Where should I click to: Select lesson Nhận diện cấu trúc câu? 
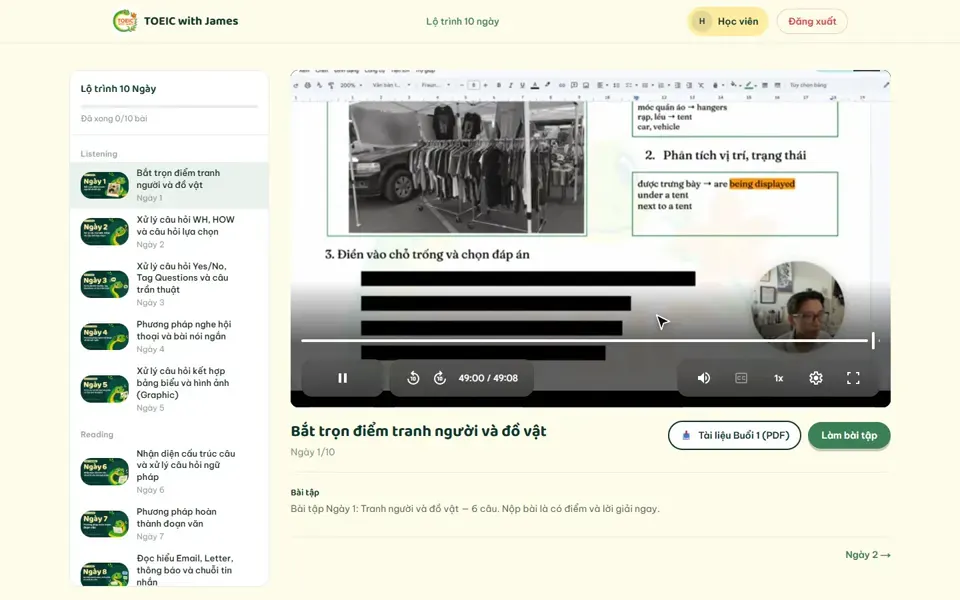(x=170, y=471)
